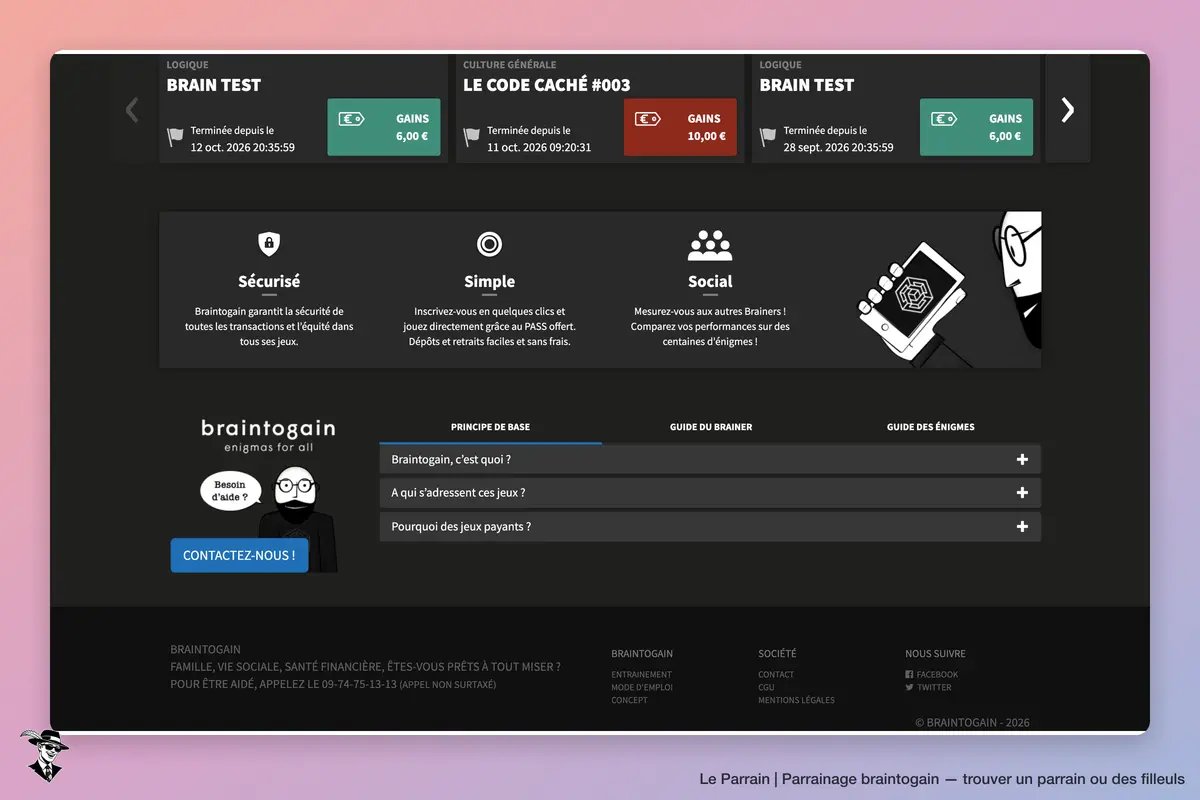1200x800 pixels.
Task: Open the Mode d'emploi footer link
Action: point(642,688)
